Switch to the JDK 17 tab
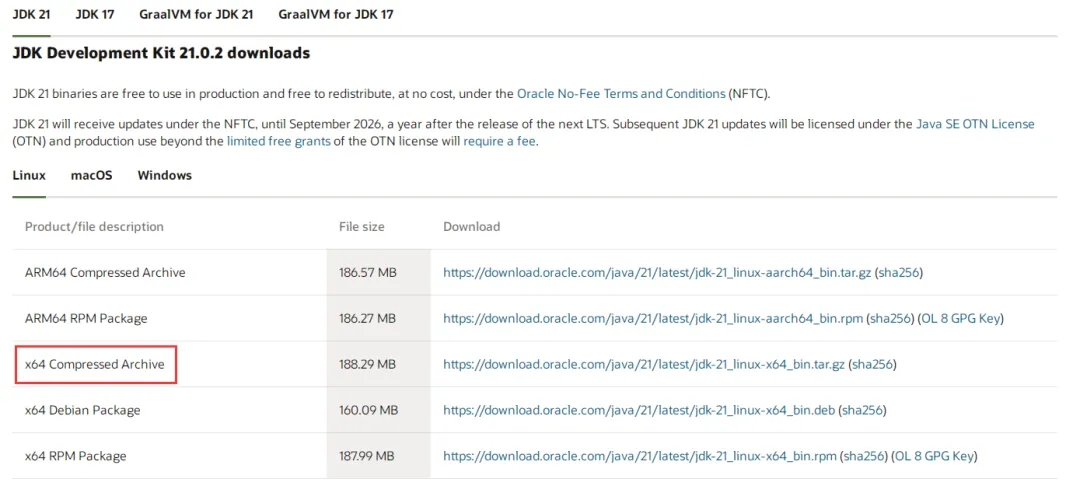The image size is (1080, 500). [x=93, y=15]
